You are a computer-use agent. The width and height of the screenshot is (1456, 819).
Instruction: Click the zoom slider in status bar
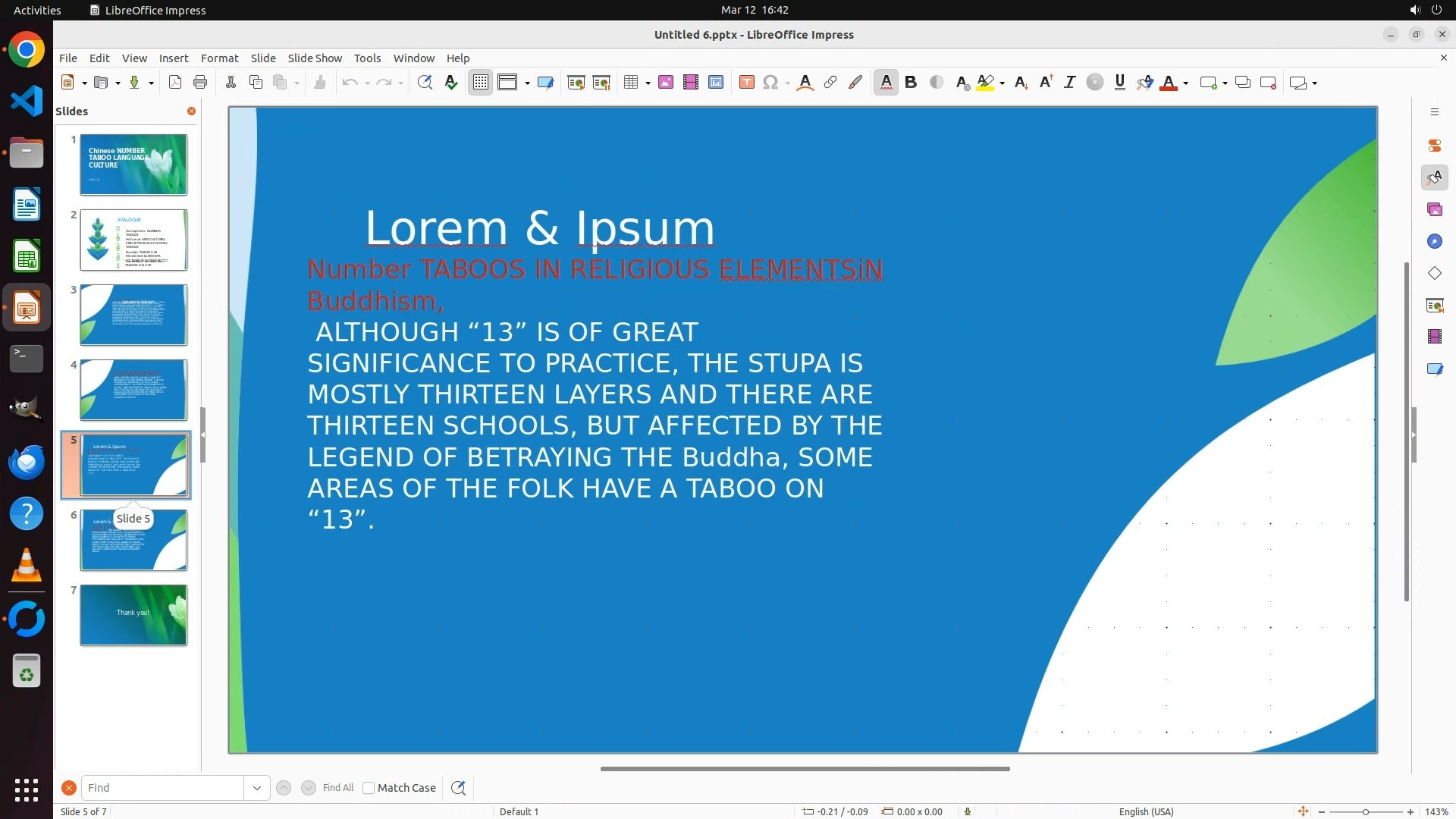point(1366,812)
